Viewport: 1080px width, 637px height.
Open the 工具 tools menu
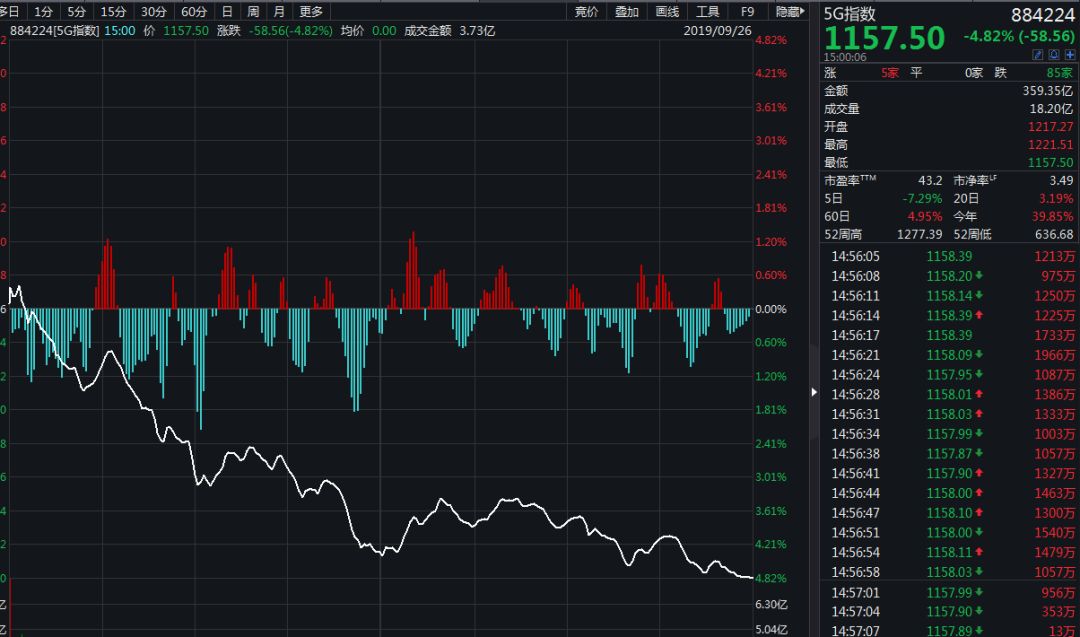[x=707, y=12]
